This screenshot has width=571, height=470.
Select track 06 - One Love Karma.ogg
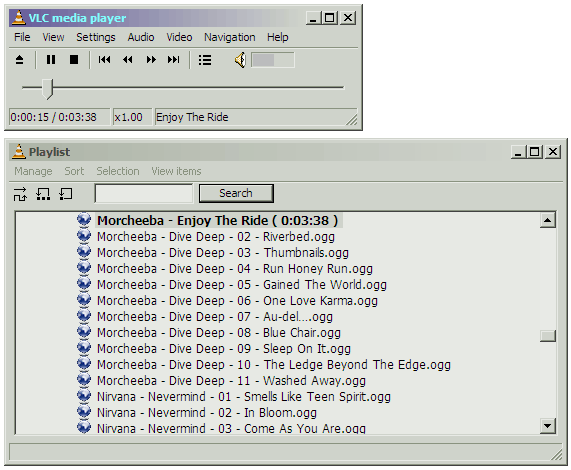[x=237, y=301]
